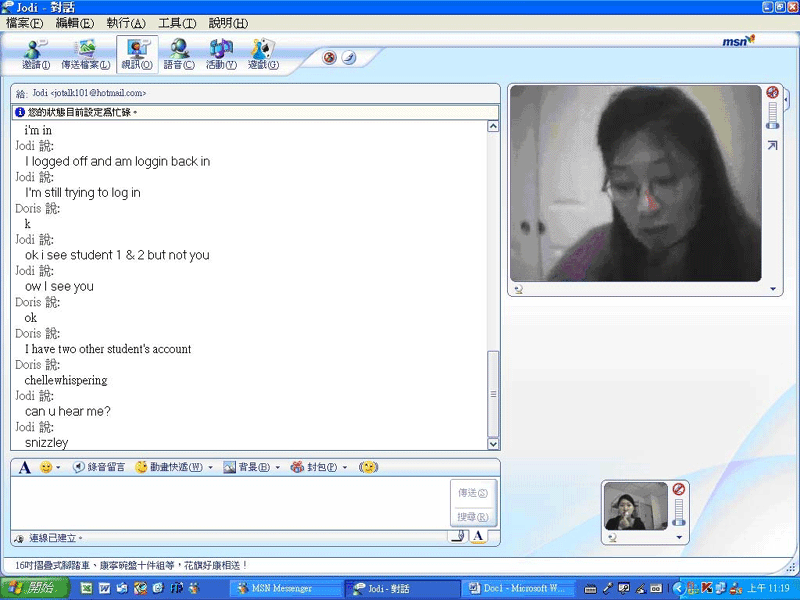Start a Voice (語音) call
The width and height of the screenshot is (800, 600).
tap(179, 55)
